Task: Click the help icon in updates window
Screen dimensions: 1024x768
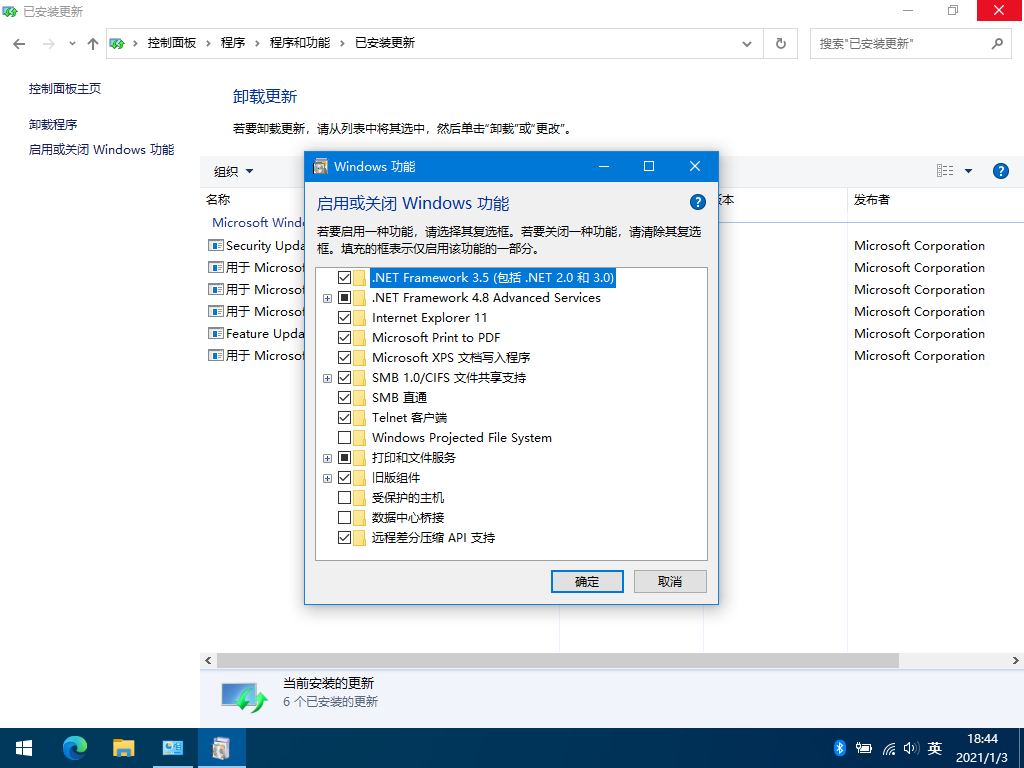Action: (x=1000, y=171)
